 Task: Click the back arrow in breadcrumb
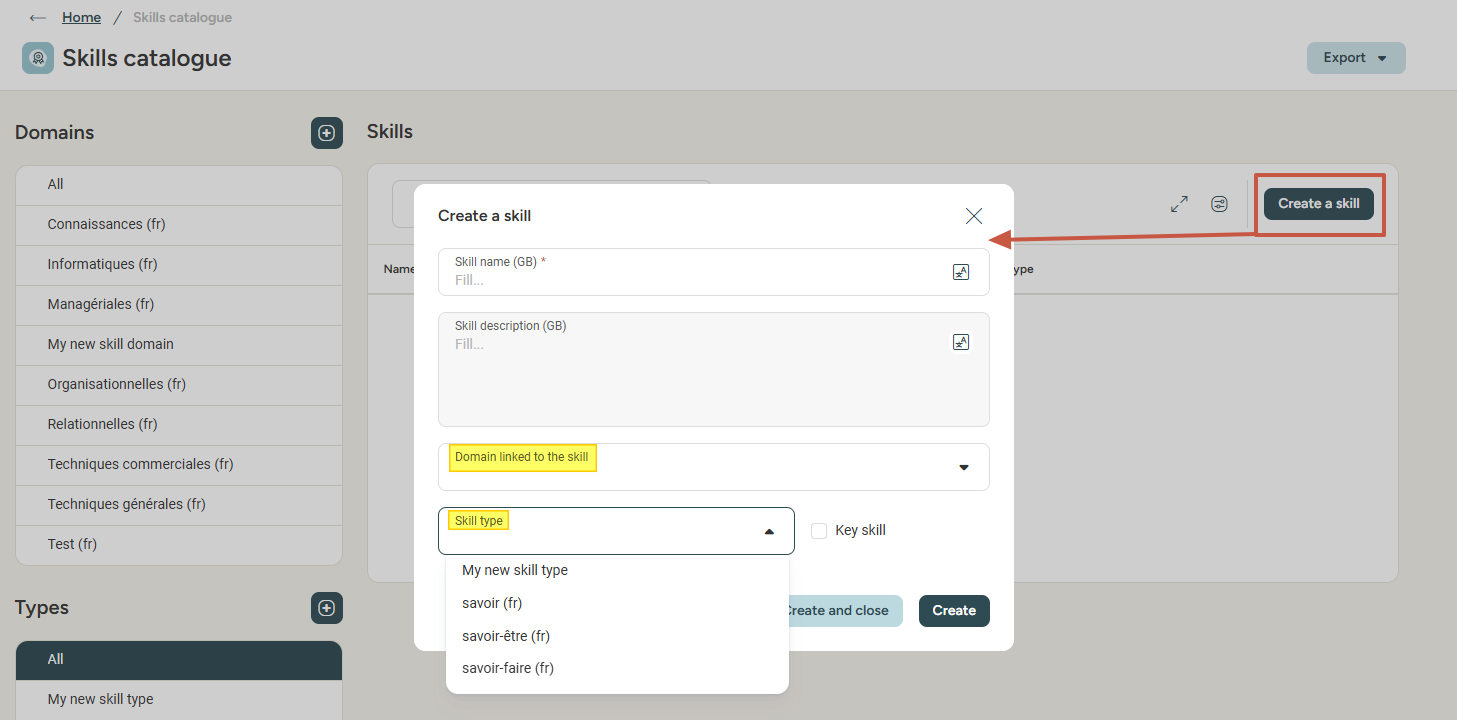[x=38, y=18]
